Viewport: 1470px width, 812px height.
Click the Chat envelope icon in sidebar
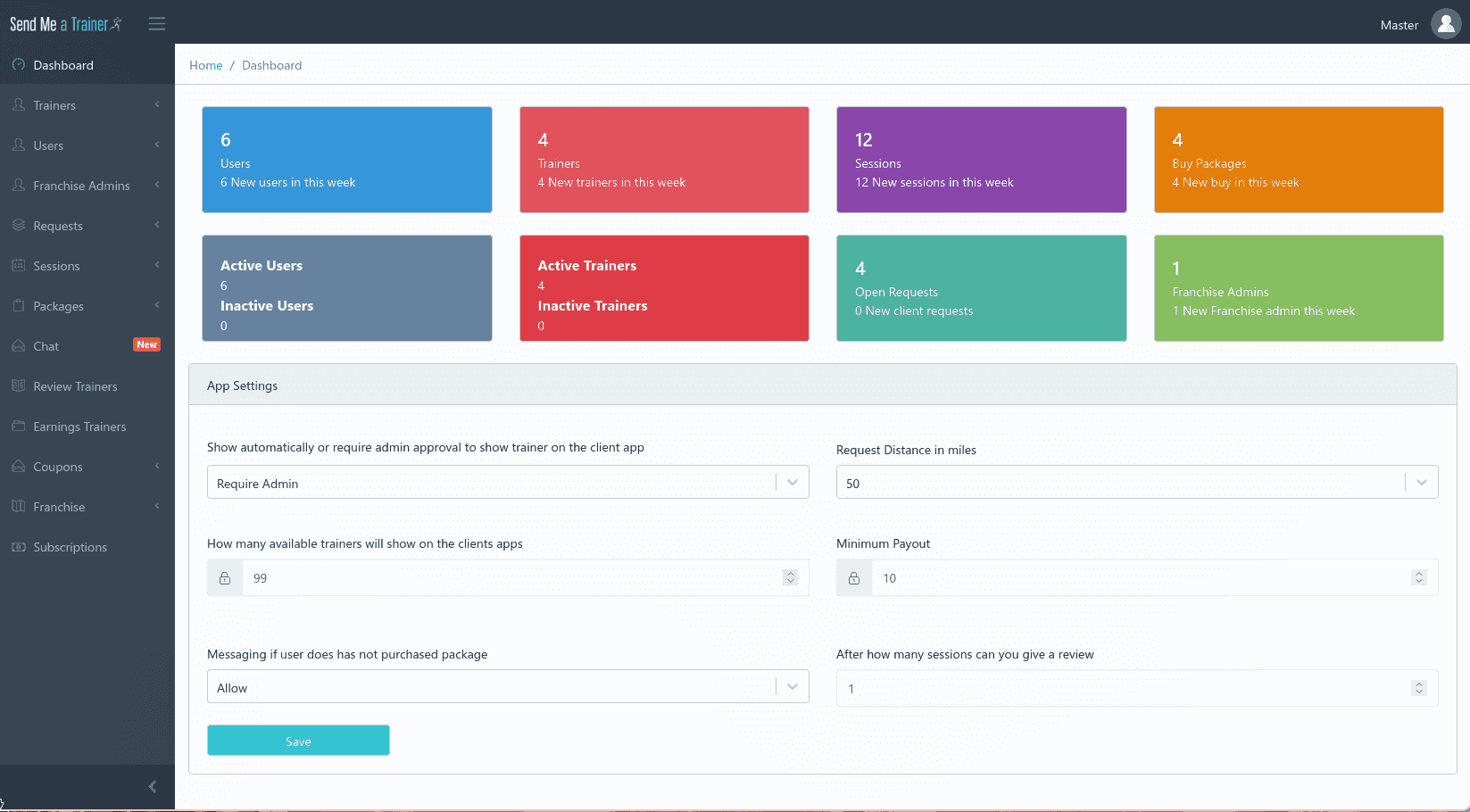pos(19,345)
